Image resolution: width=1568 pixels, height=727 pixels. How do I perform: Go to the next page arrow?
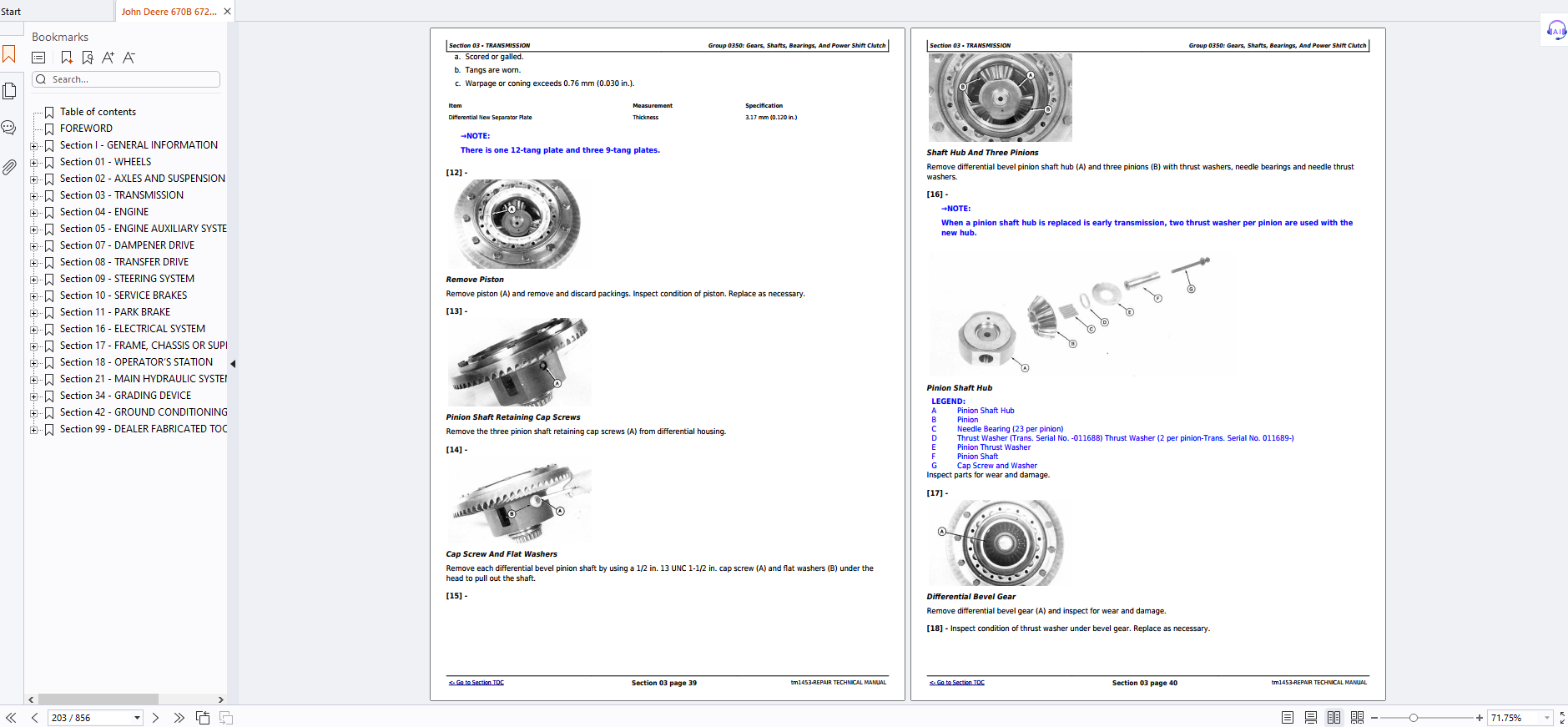[155, 718]
